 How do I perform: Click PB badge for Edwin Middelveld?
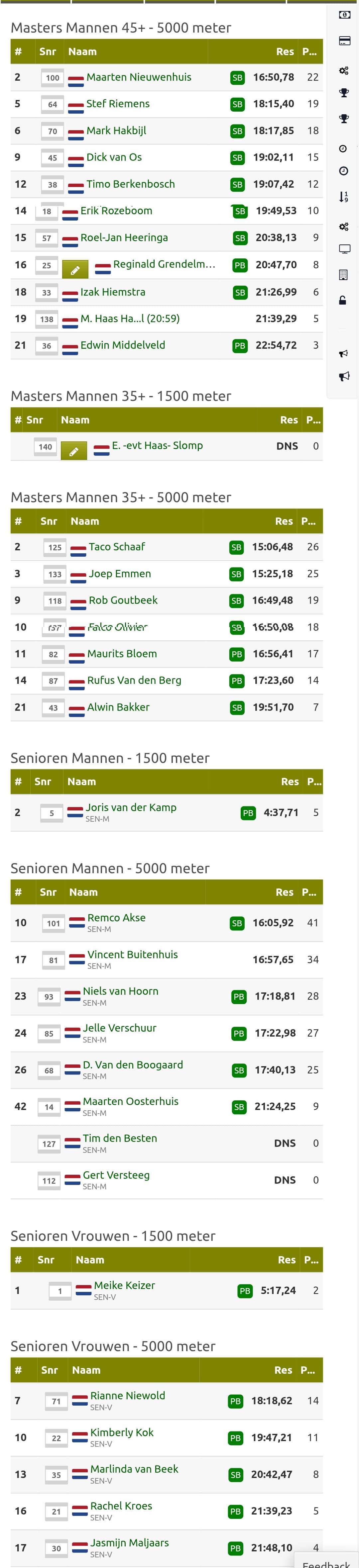click(240, 346)
